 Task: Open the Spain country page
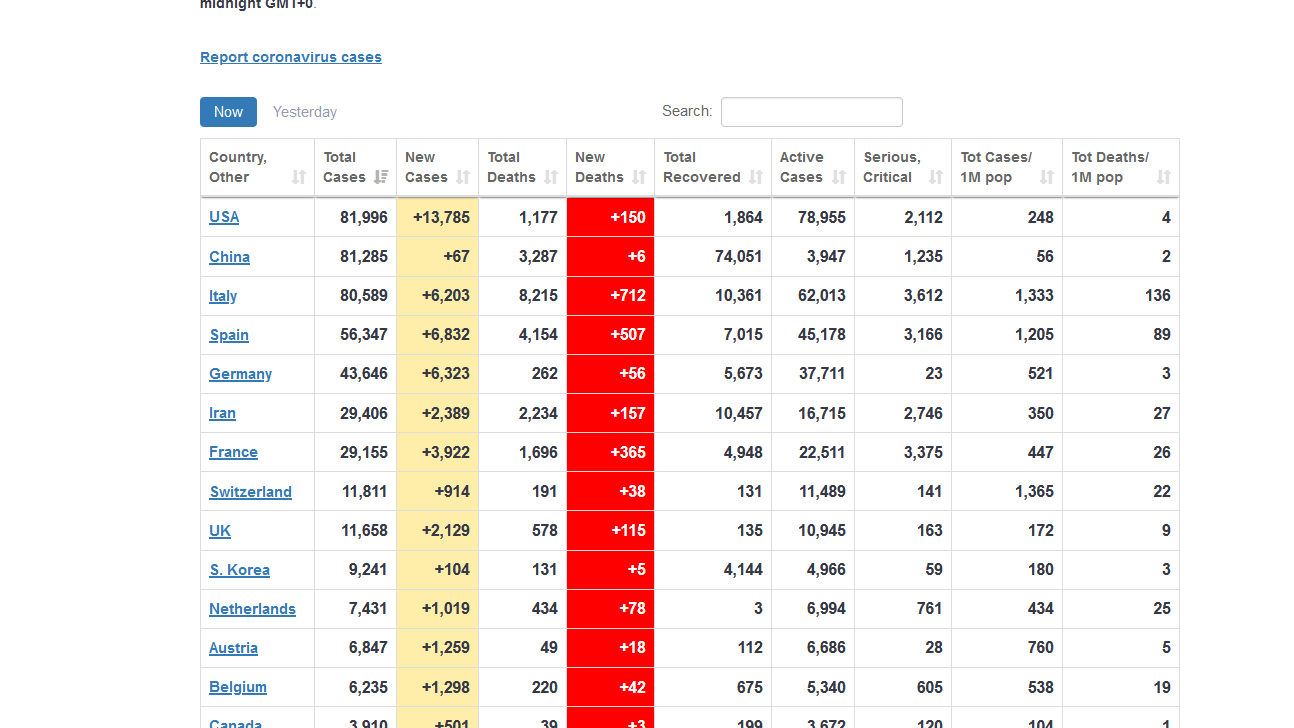[229, 335]
